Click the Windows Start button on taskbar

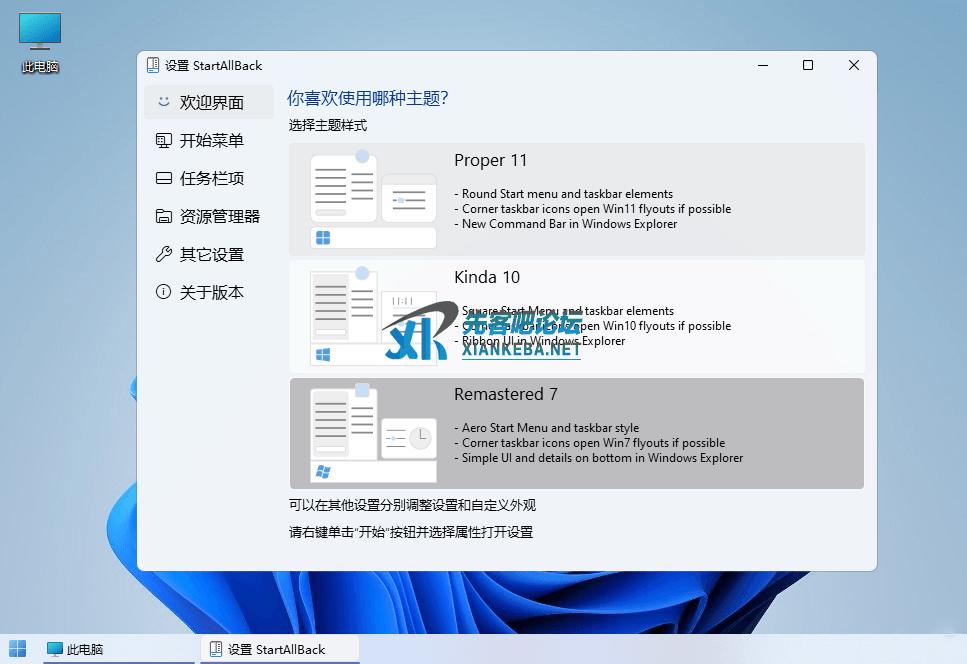(x=18, y=649)
